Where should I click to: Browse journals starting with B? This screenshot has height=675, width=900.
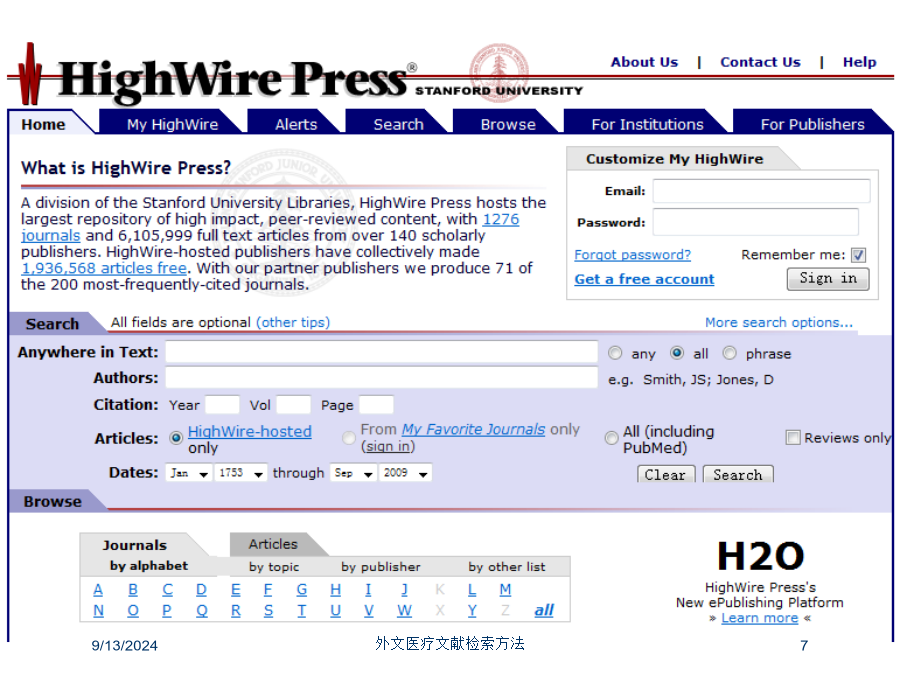coord(133,589)
